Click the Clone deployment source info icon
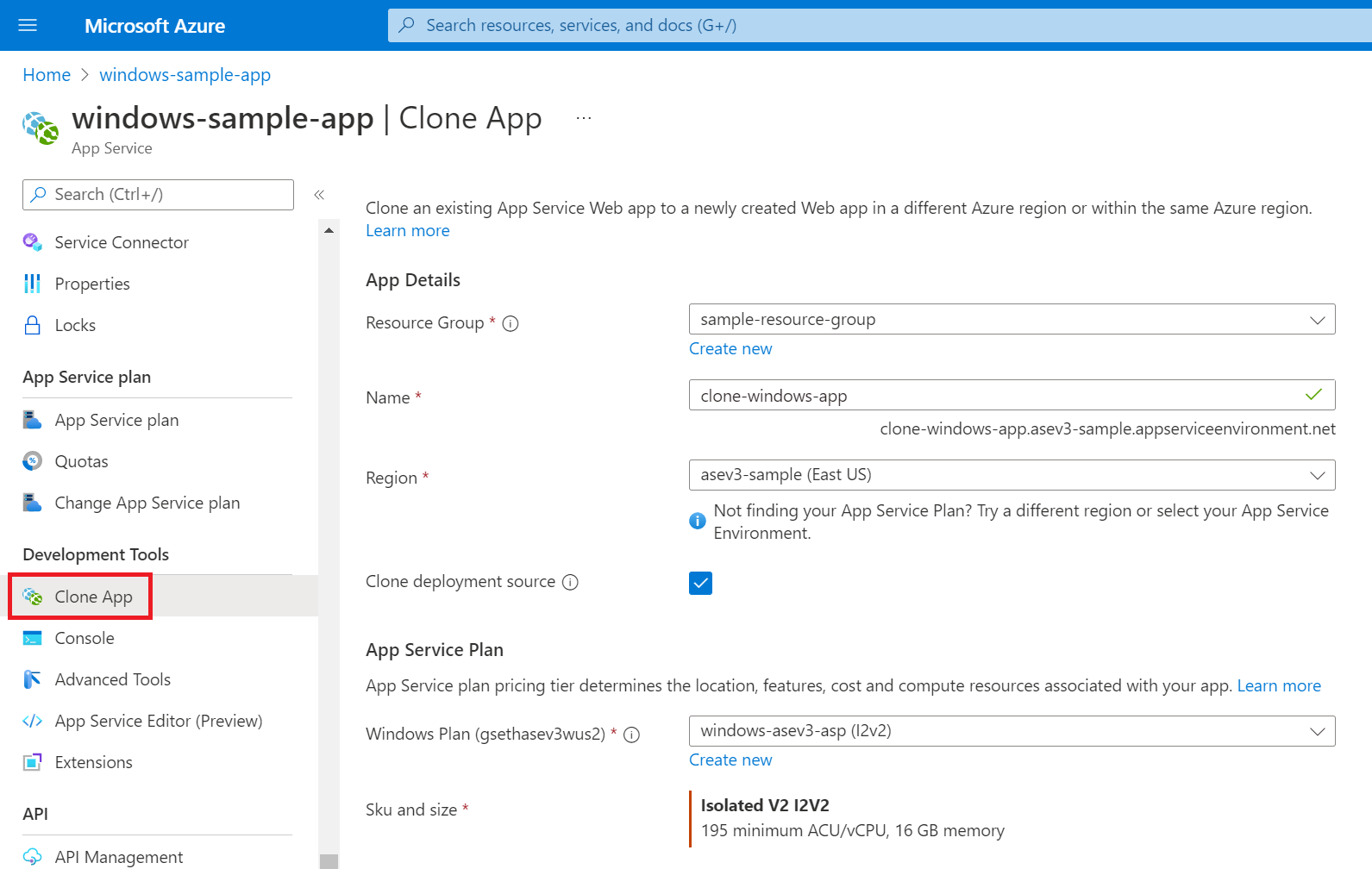This screenshot has height=869, width=1372. click(x=570, y=582)
